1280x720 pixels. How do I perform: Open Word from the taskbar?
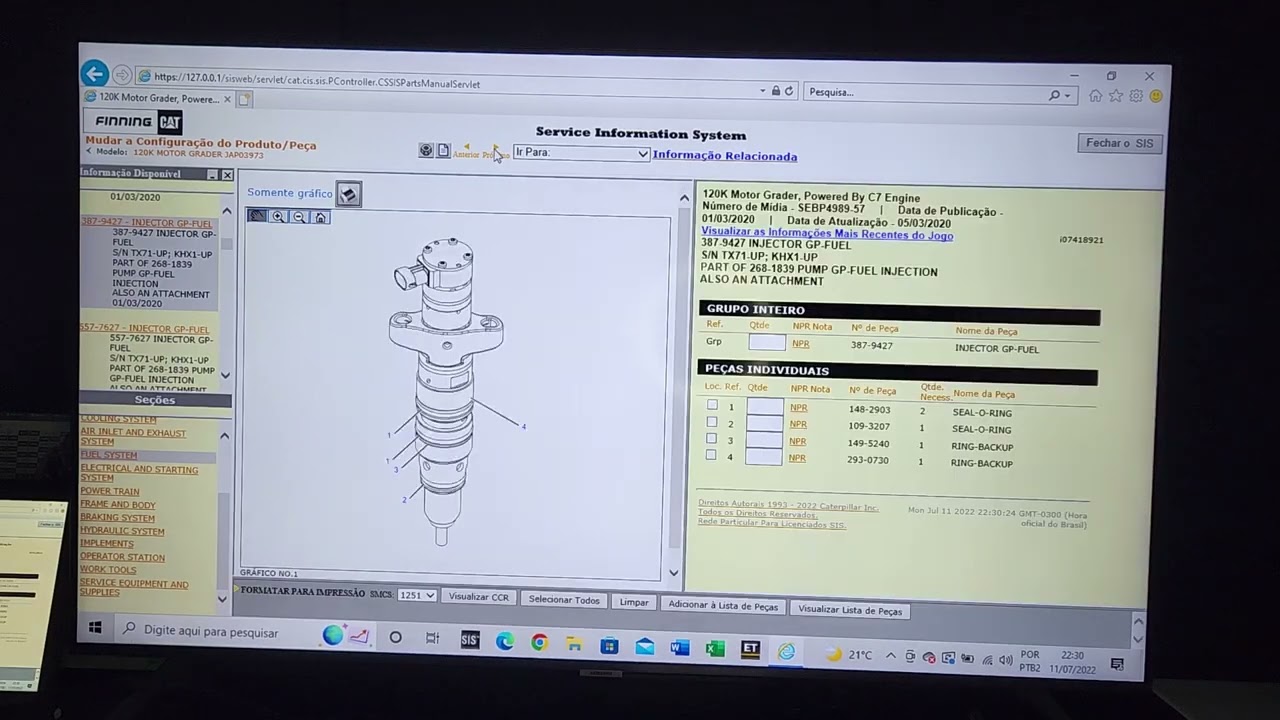tap(680, 647)
